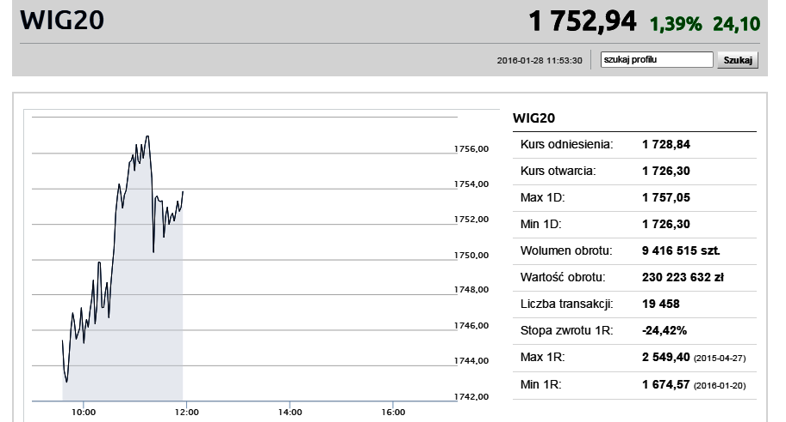Click the quote timestamp 2016-01-28 11:53:30
This screenshot has height=422, width=786.
pyautogui.click(x=540, y=61)
